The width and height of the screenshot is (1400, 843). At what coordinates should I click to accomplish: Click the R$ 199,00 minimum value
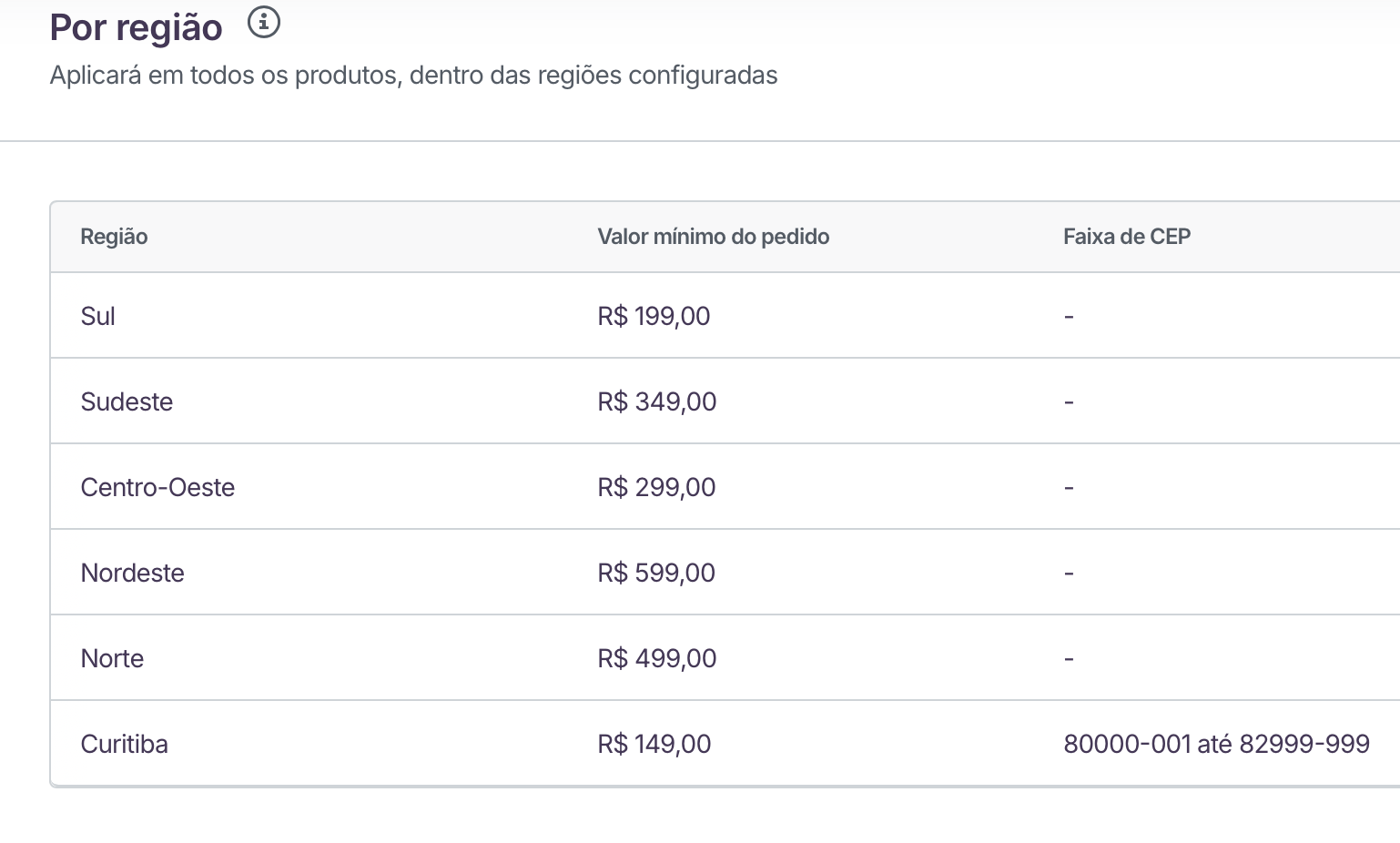click(x=654, y=316)
